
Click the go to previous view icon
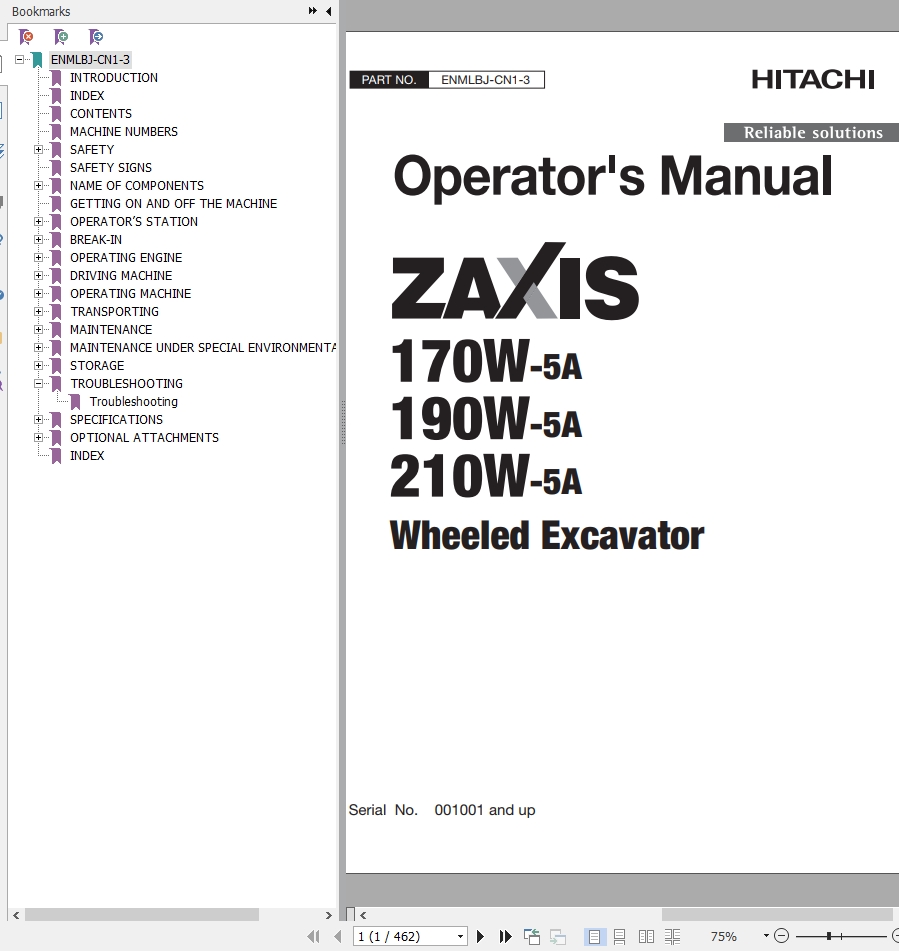(532, 936)
